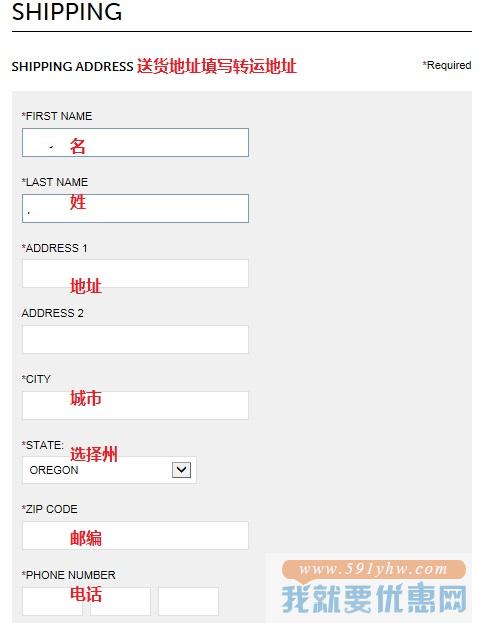The image size is (481, 623).
Task: Click the *FIRST NAME label
Action: 57,116
